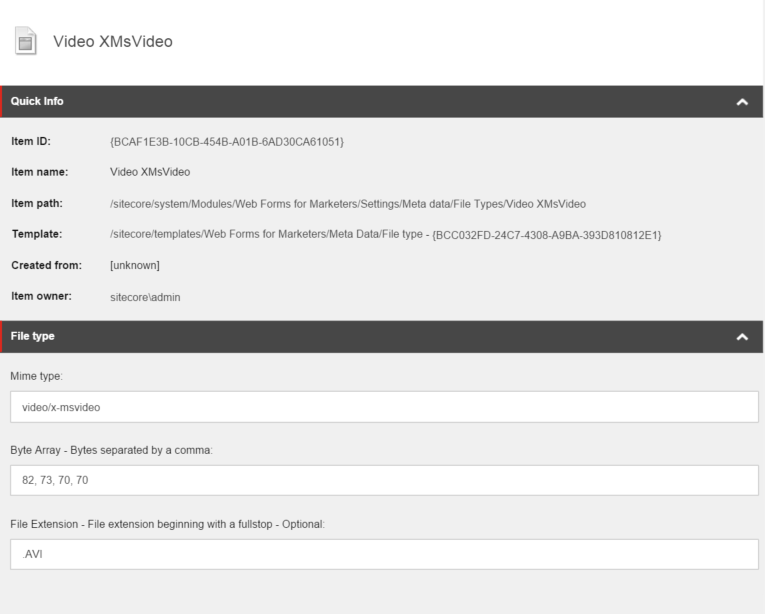Image resolution: width=765 pixels, height=614 pixels.
Task: Click the Template label in Quick Info
Action: (x=37, y=234)
